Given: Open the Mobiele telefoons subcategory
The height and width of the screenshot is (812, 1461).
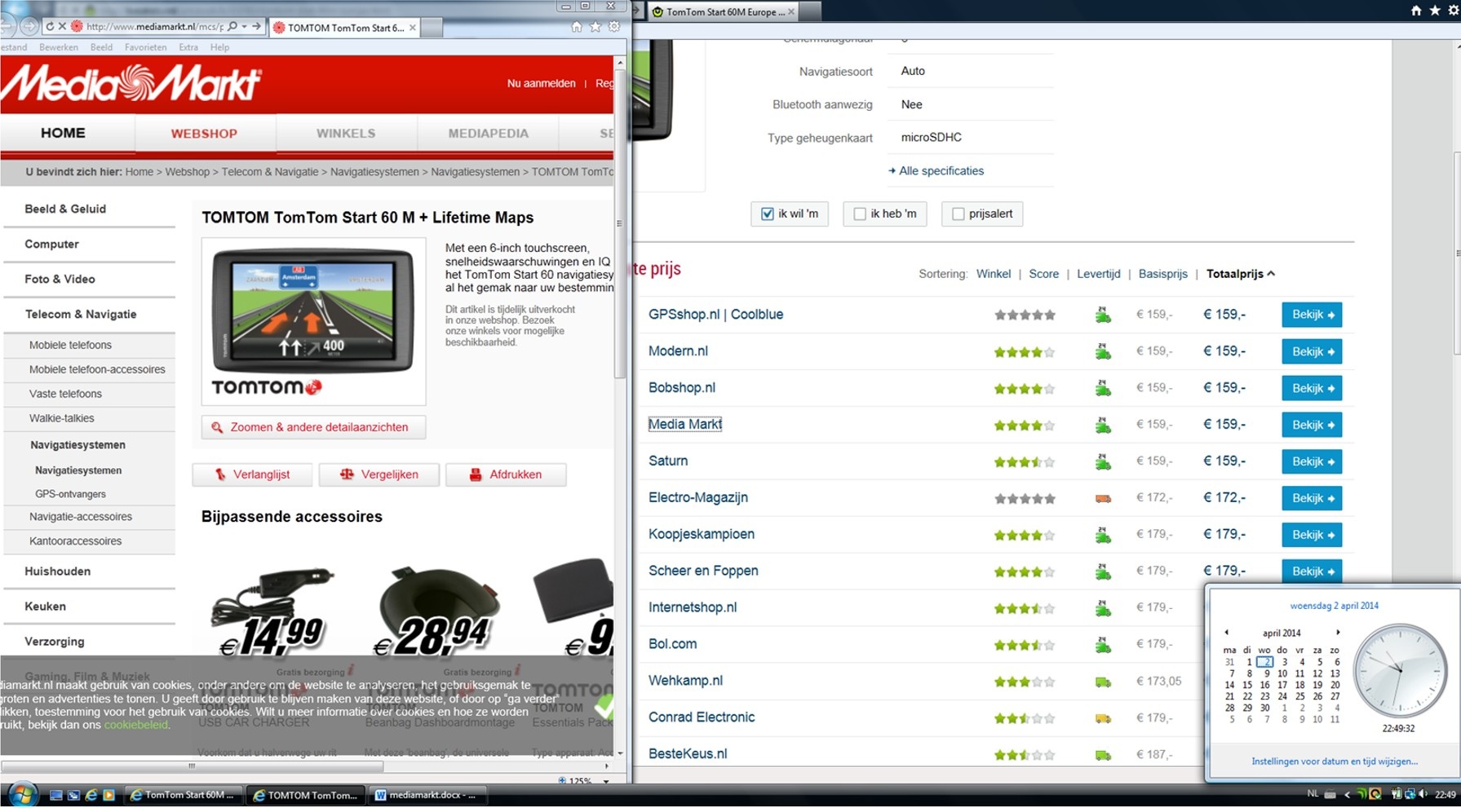Looking at the screenshot, I should click(x=70, y=345).
